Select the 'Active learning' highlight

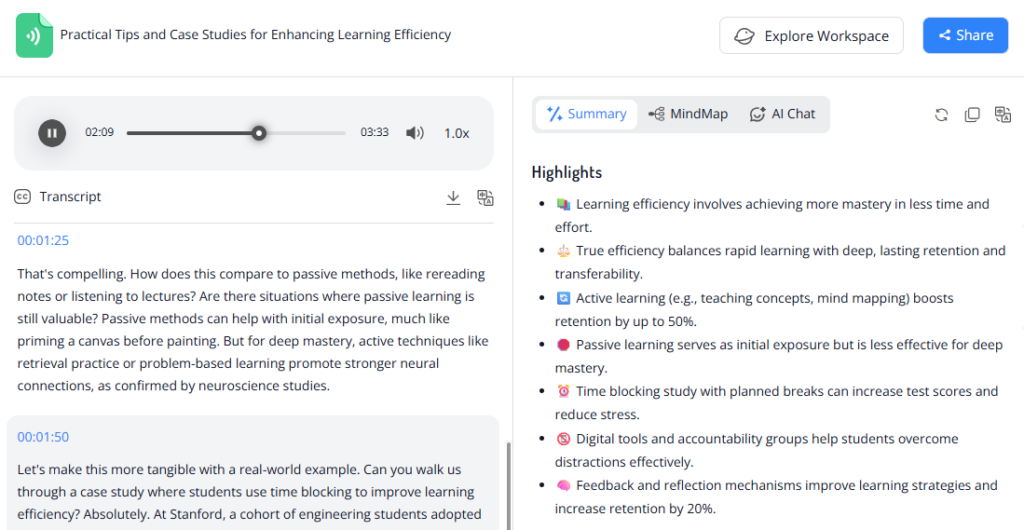pos(754,309)
